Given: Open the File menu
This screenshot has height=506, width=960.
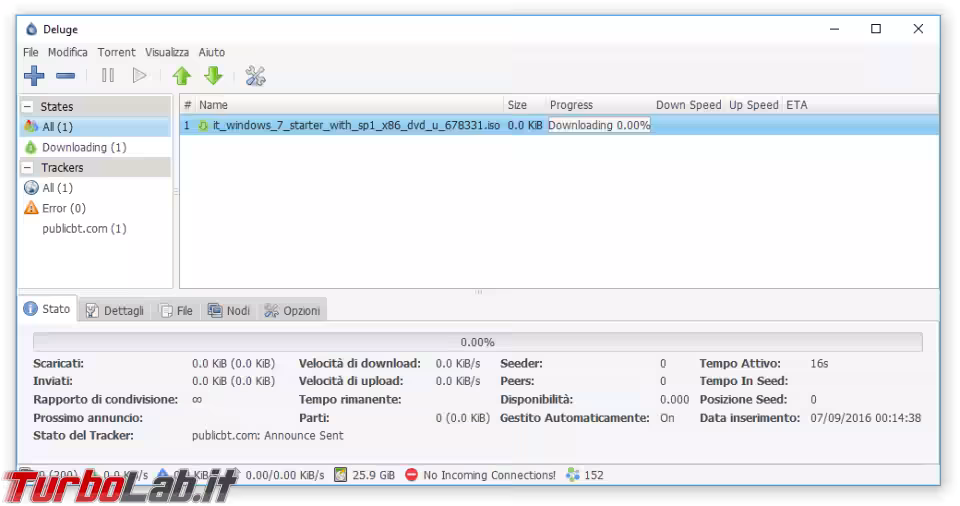Looking at the screenshot, I should tap(31, 52).
